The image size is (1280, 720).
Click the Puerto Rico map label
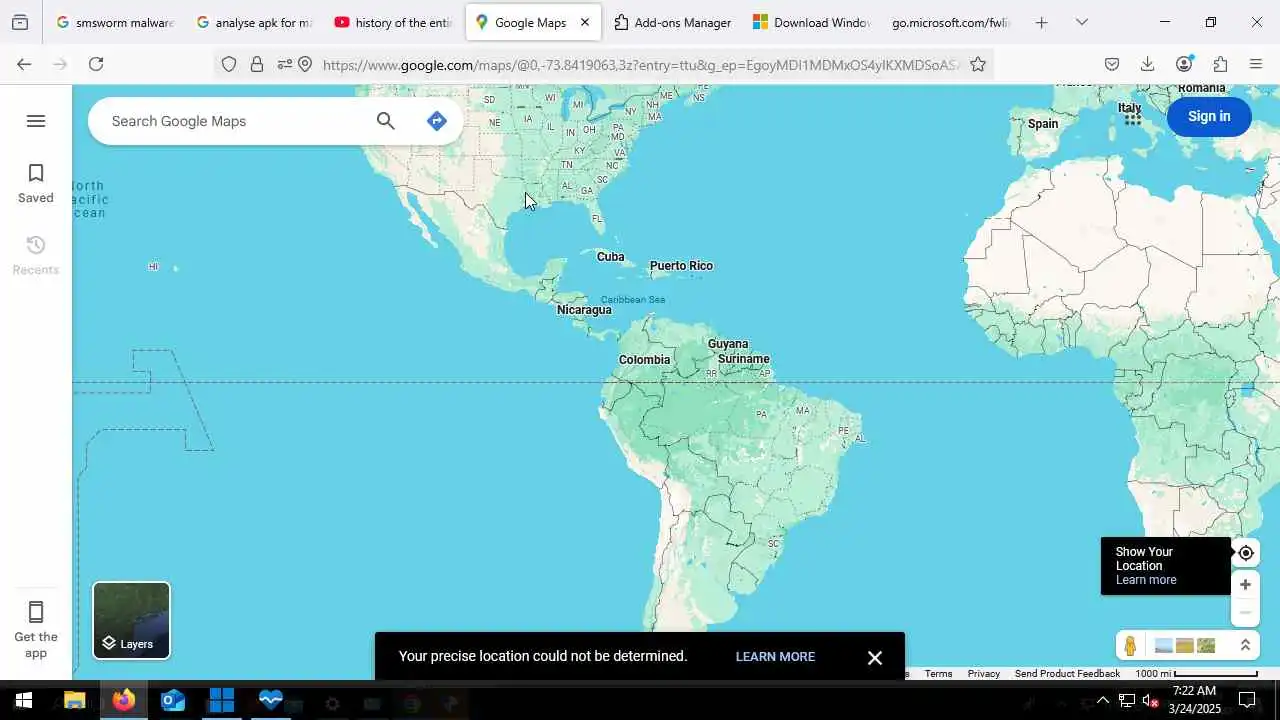click(x=681, y=266)
